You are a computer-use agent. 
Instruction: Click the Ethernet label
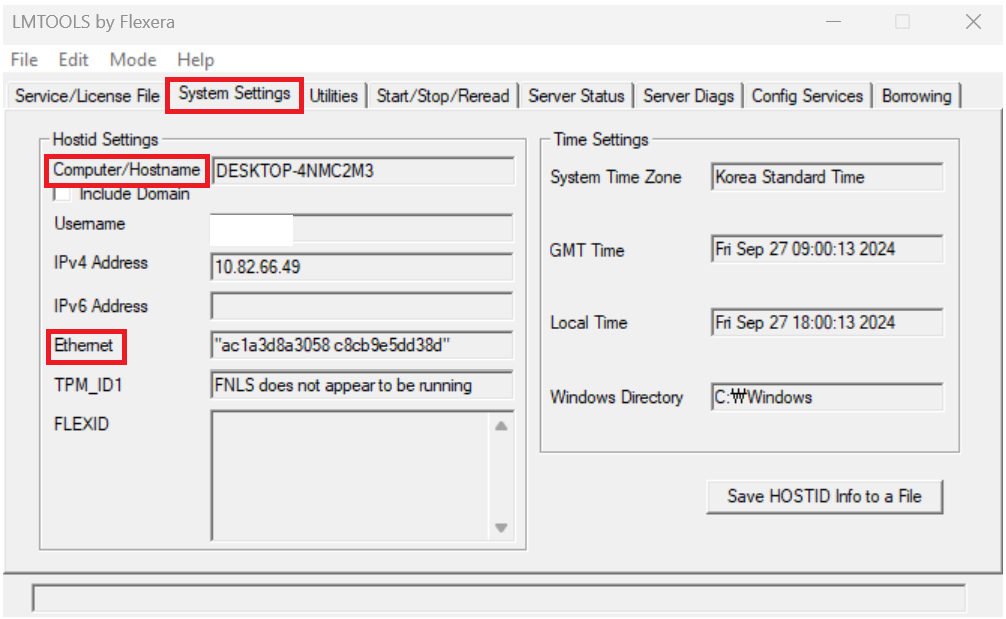(x=84, y=346)
